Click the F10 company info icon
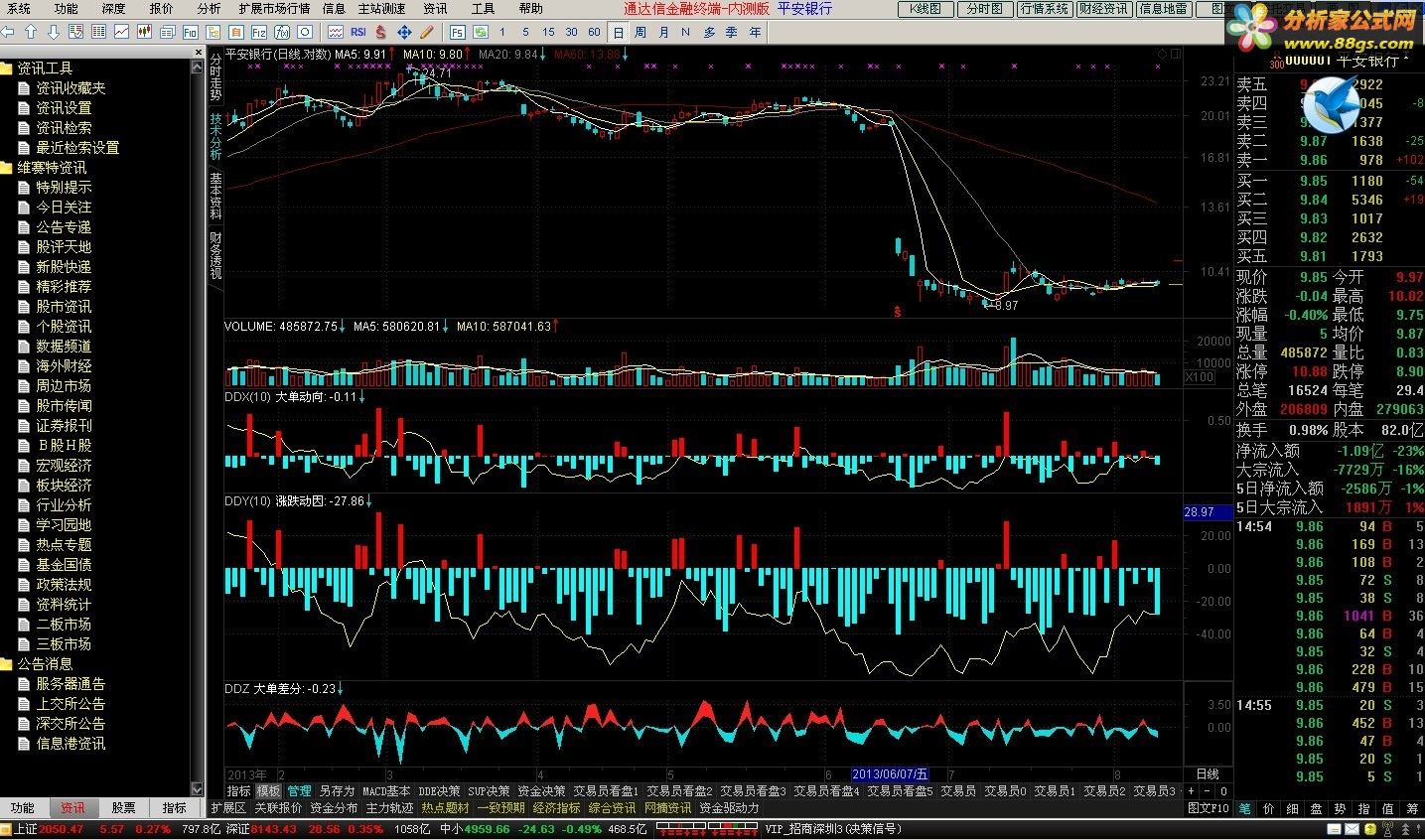This screenshot has width=1425, height=840. point(190,32)
